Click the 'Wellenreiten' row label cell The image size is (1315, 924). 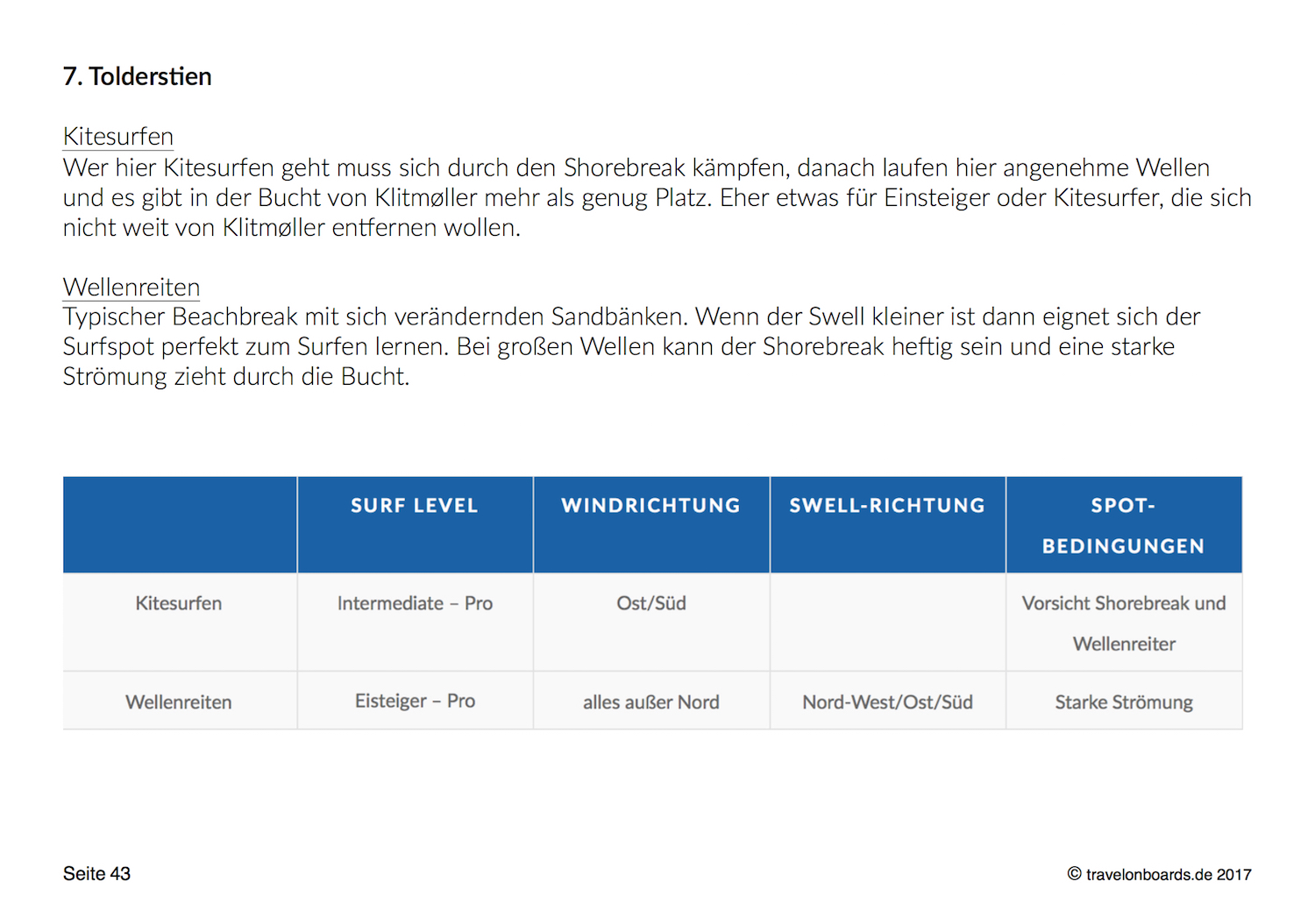[x=179, y=701]
